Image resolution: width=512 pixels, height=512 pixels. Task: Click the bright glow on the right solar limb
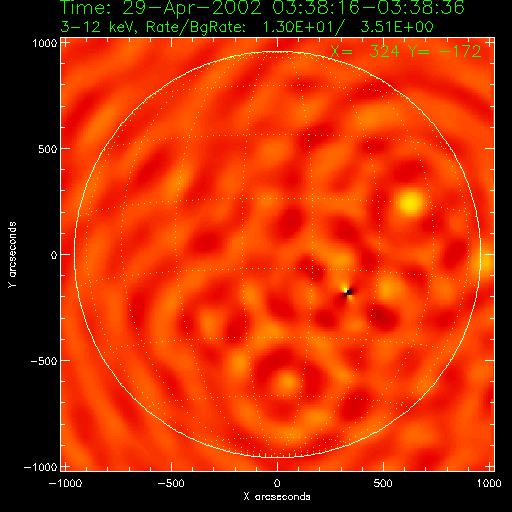[487, 262]
